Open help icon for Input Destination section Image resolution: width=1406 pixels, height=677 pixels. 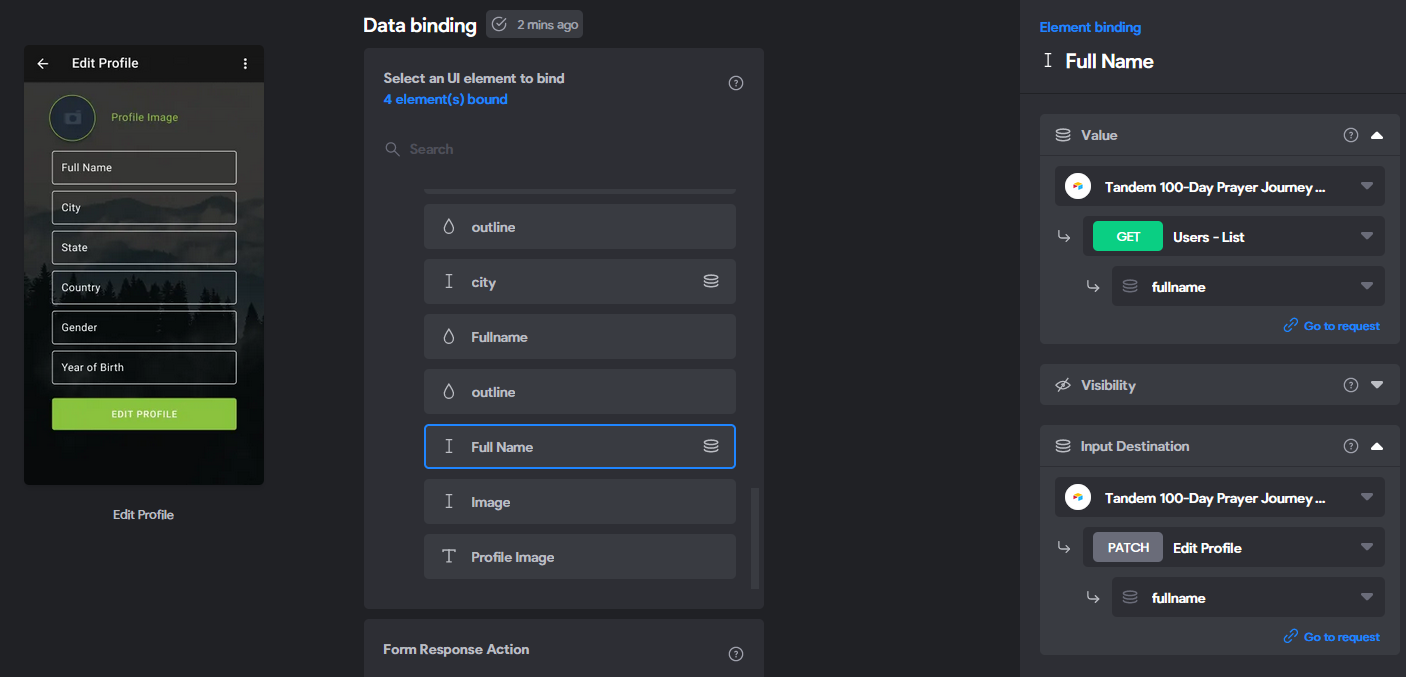(1351, 446)
